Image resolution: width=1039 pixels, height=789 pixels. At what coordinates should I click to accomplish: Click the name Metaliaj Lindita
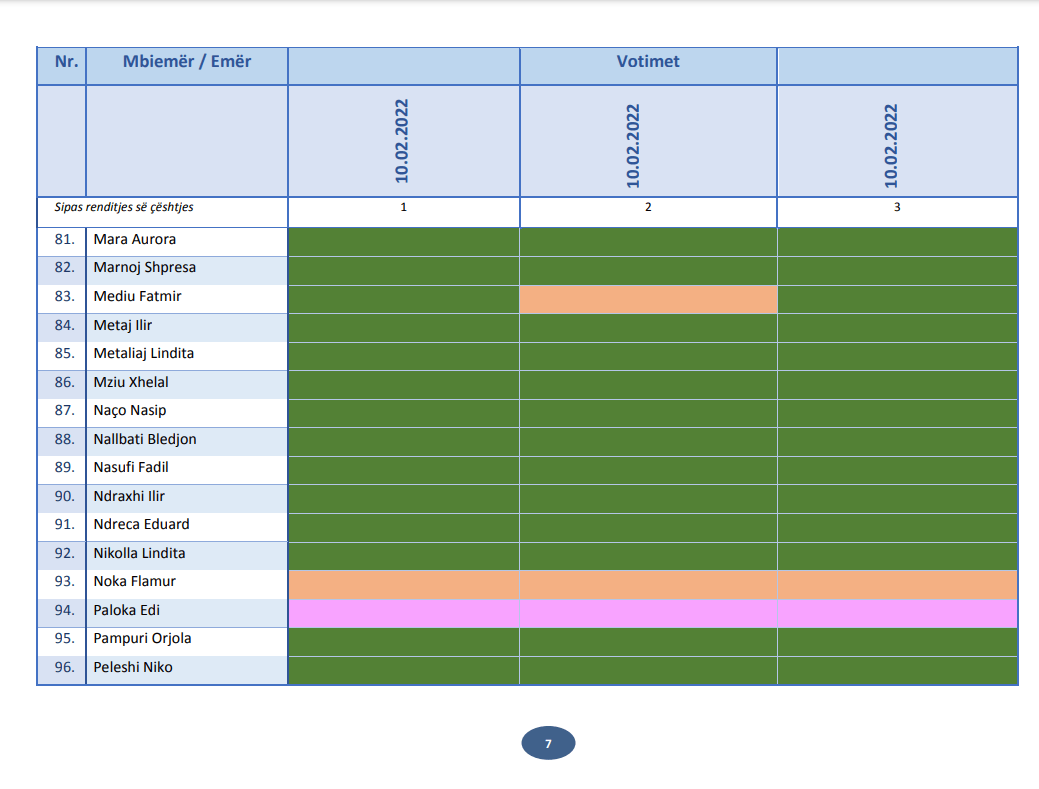(x=144, y=354)
